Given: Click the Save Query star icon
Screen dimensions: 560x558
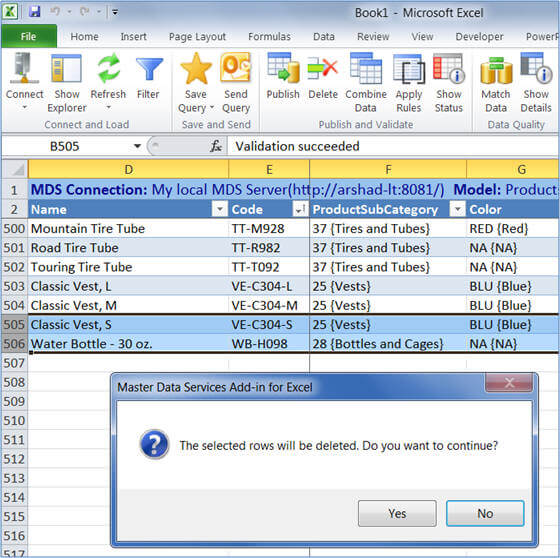Looking at the screenshot, I should click(196, 69).
